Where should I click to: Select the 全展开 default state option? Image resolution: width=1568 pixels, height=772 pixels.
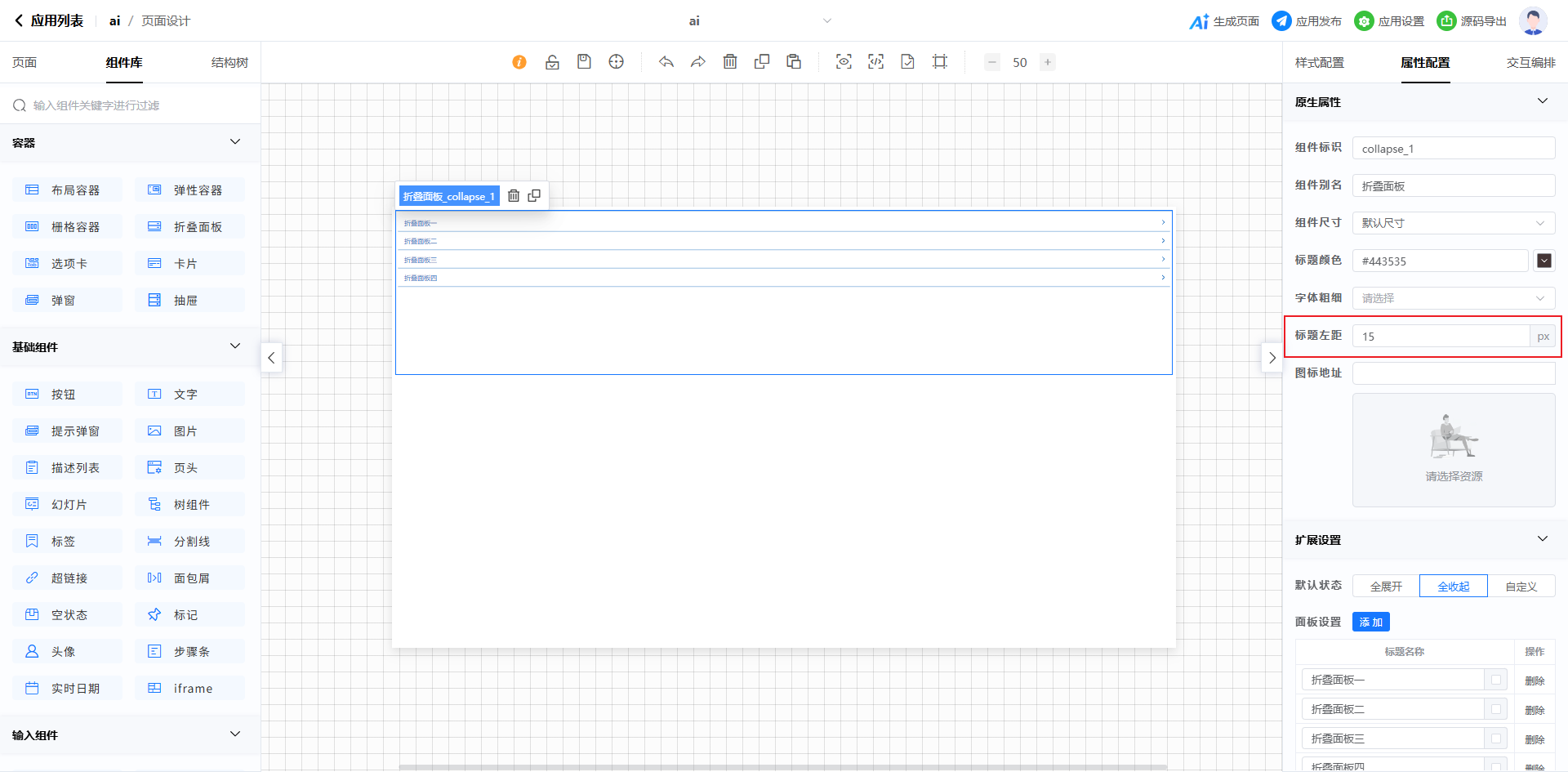coord(1386,587)
